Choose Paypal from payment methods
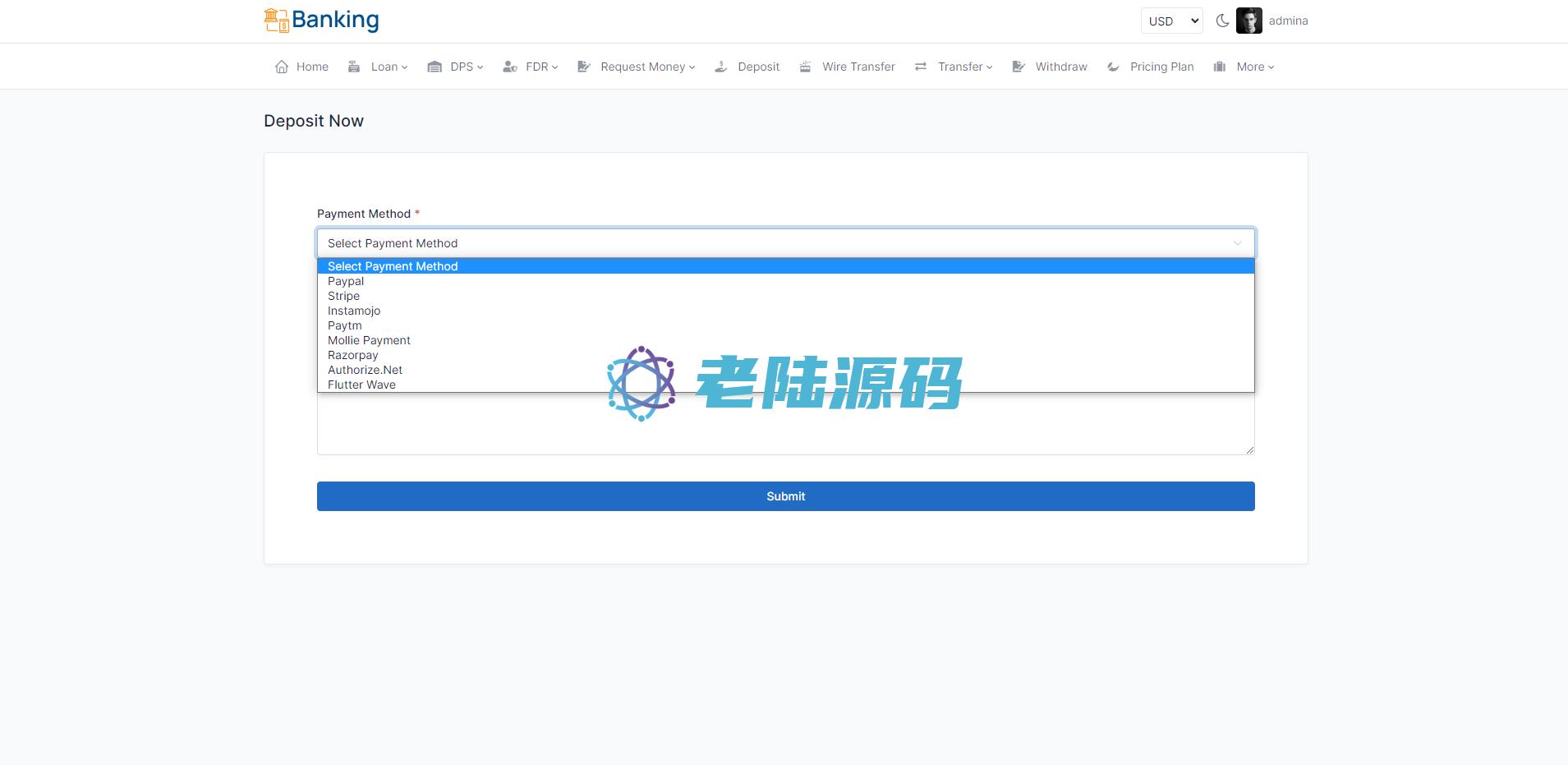1568x765 pixels. pos(346,281)
